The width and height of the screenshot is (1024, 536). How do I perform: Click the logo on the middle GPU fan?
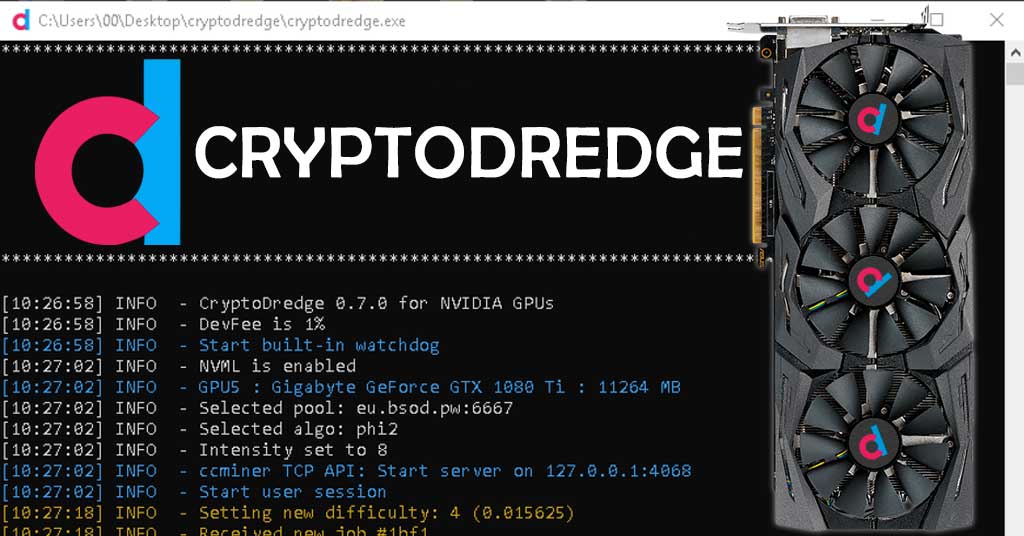[x=874, y=281]
